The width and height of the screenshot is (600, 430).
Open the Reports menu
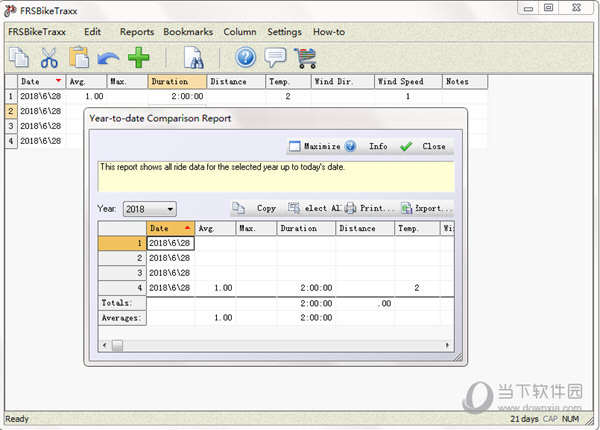coord(137,32)
